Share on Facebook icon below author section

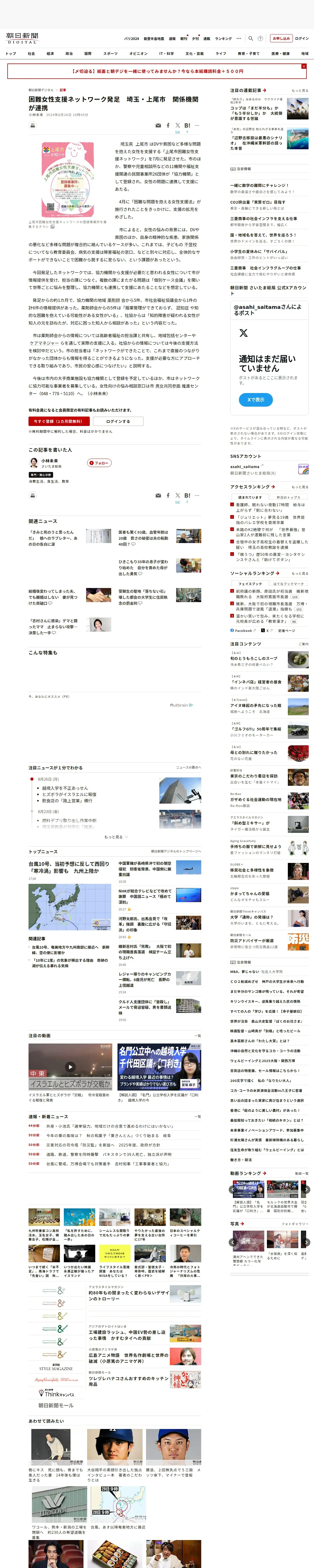168,495
